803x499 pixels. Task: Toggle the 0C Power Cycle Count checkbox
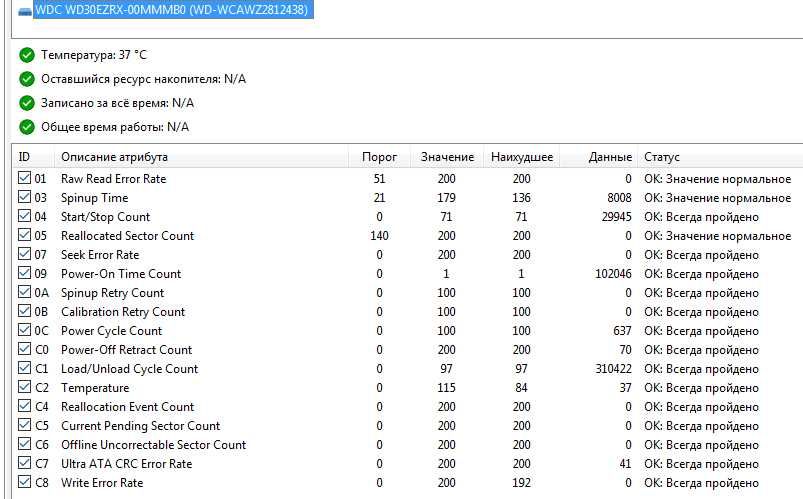pyautogui.click(x=24, y=329)
